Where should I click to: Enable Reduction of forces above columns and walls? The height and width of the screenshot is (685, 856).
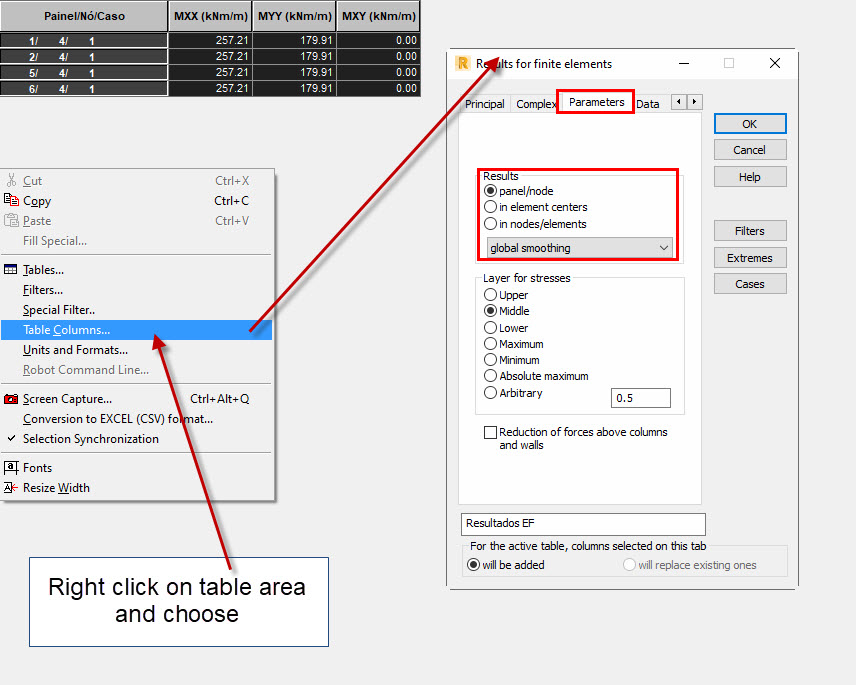(491, 432)
